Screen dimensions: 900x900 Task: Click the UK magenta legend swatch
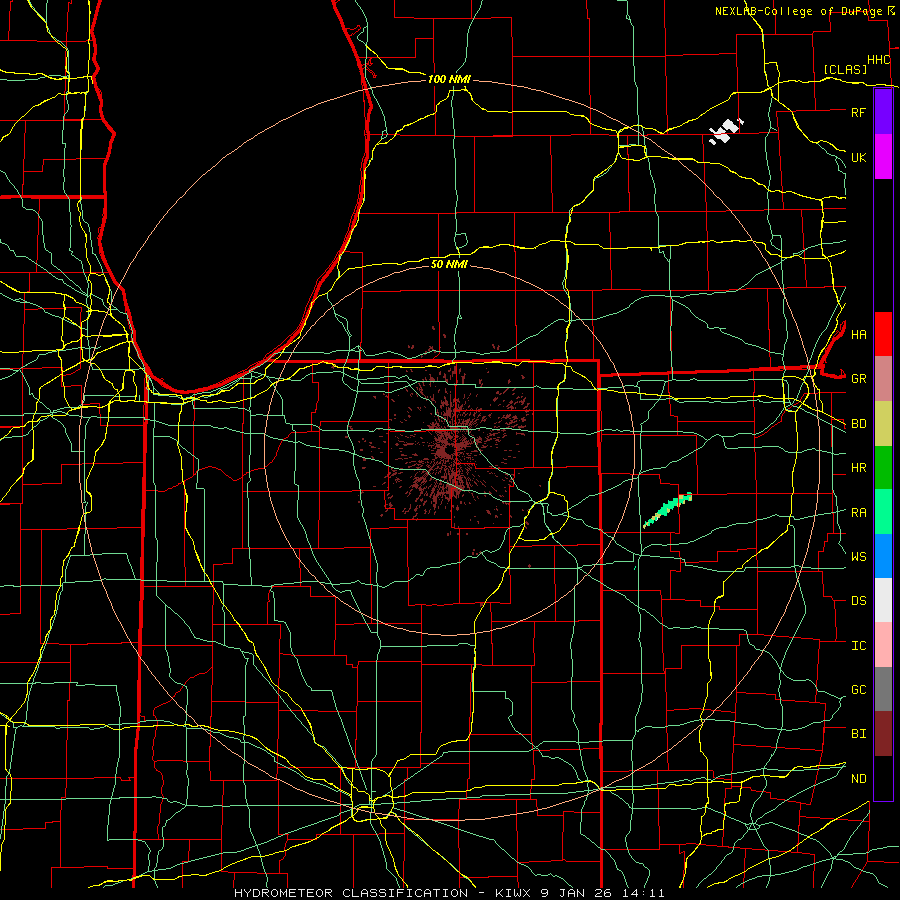click(x=883, y=157)
